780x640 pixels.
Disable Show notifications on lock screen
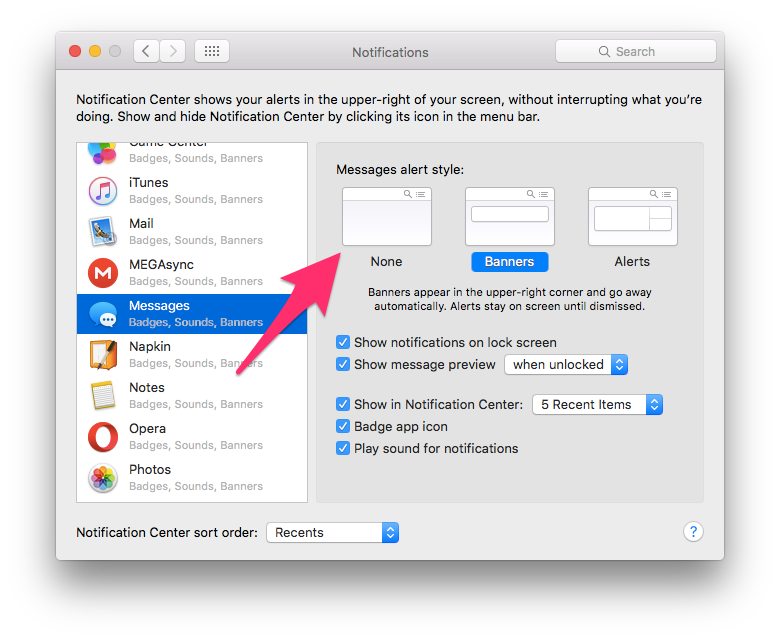(343, 343)
